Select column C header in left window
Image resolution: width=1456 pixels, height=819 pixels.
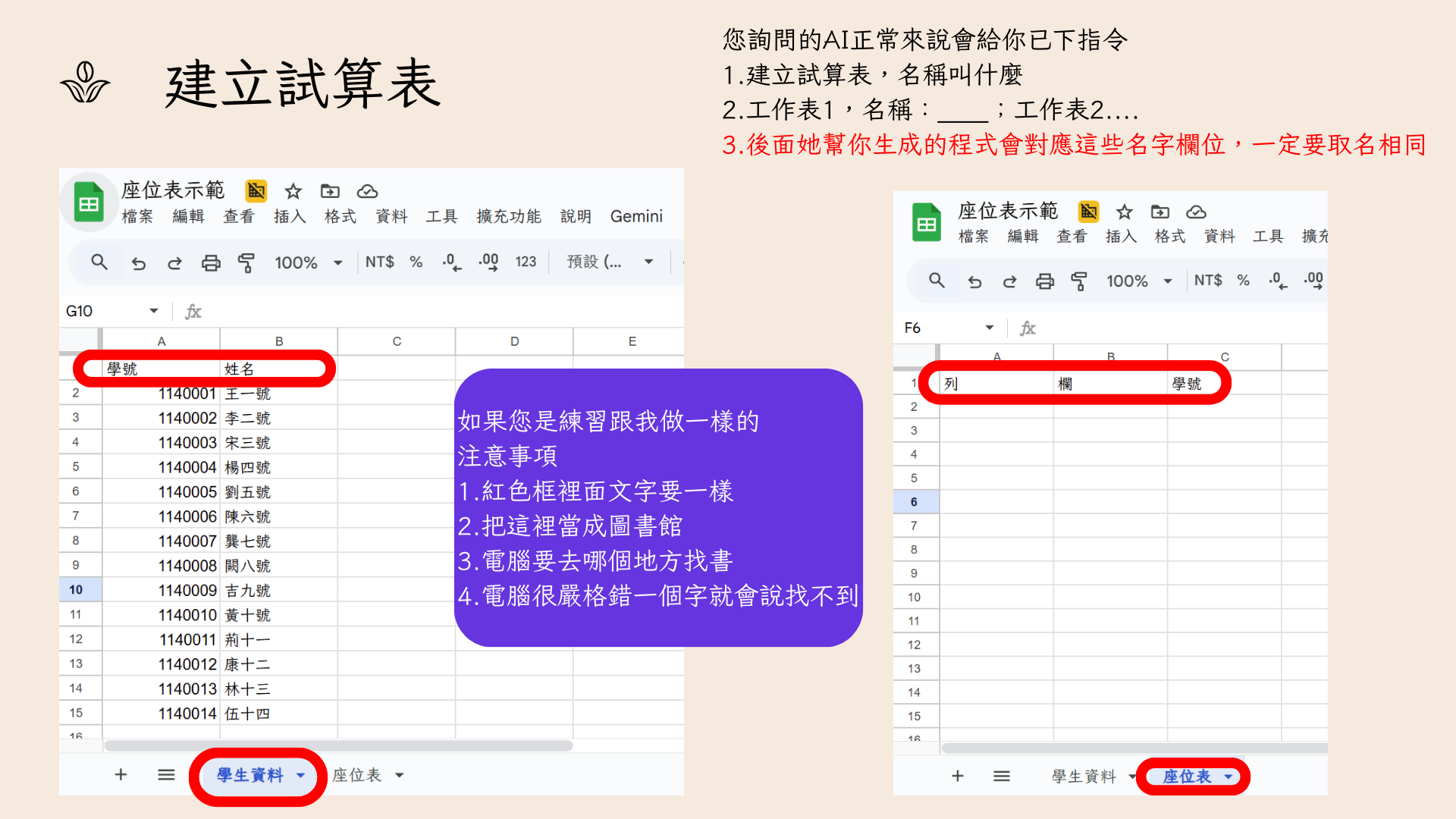[397, 341]
